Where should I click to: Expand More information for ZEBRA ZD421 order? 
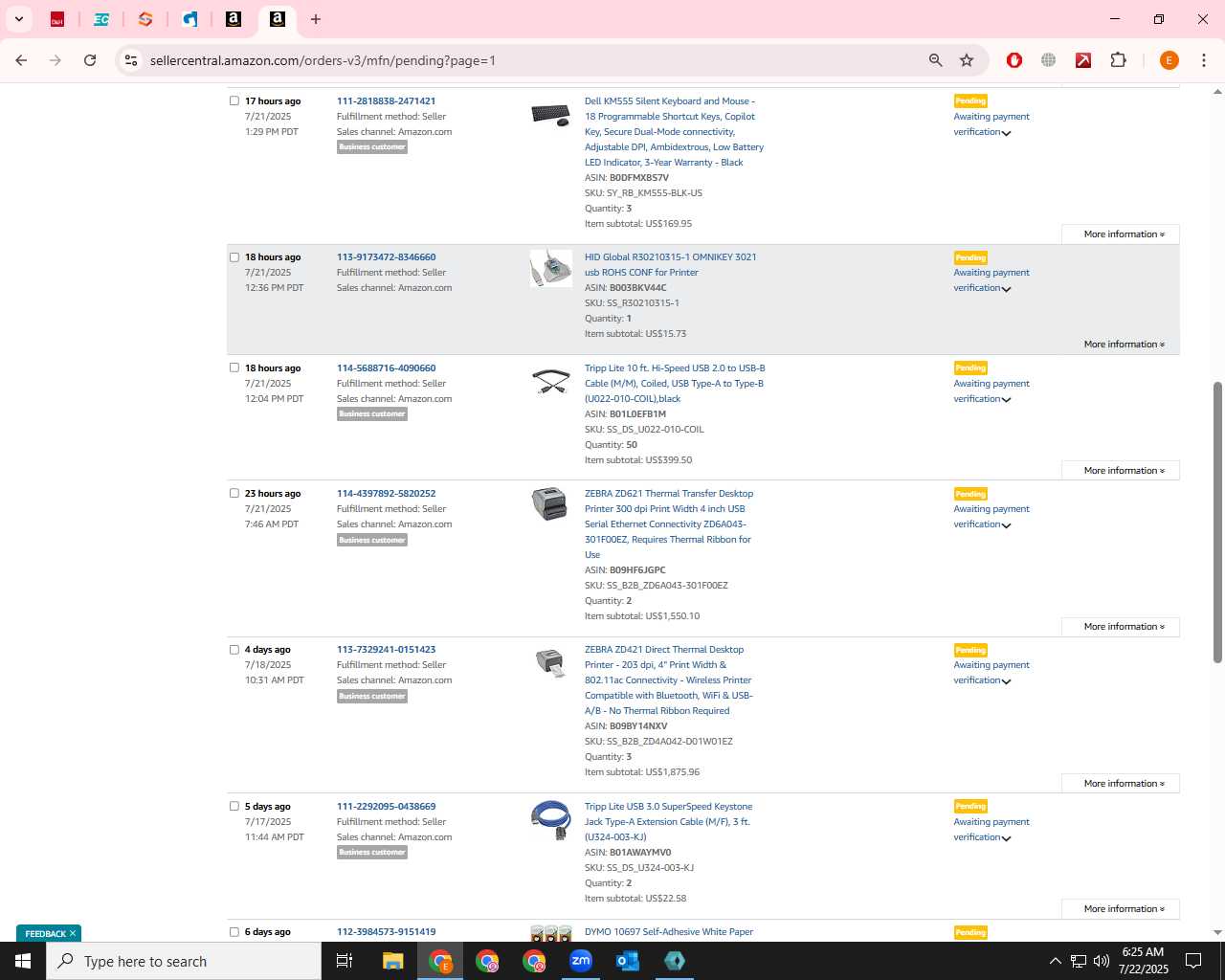(1121, 783)
